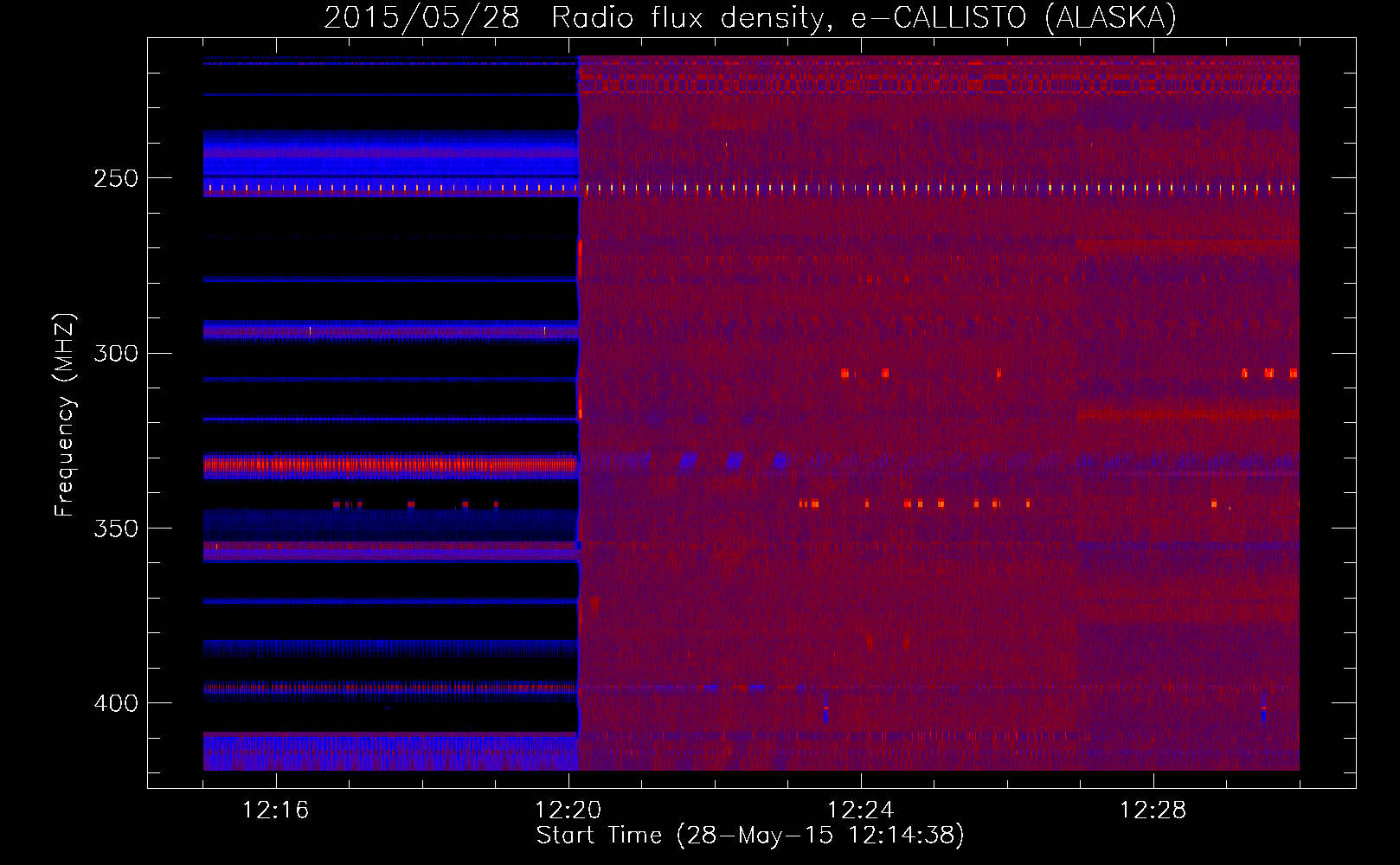This screenshot has height=865, width=1400.
Task: Click the date '2015/05/28' in the title
Action: coord(421,18)
